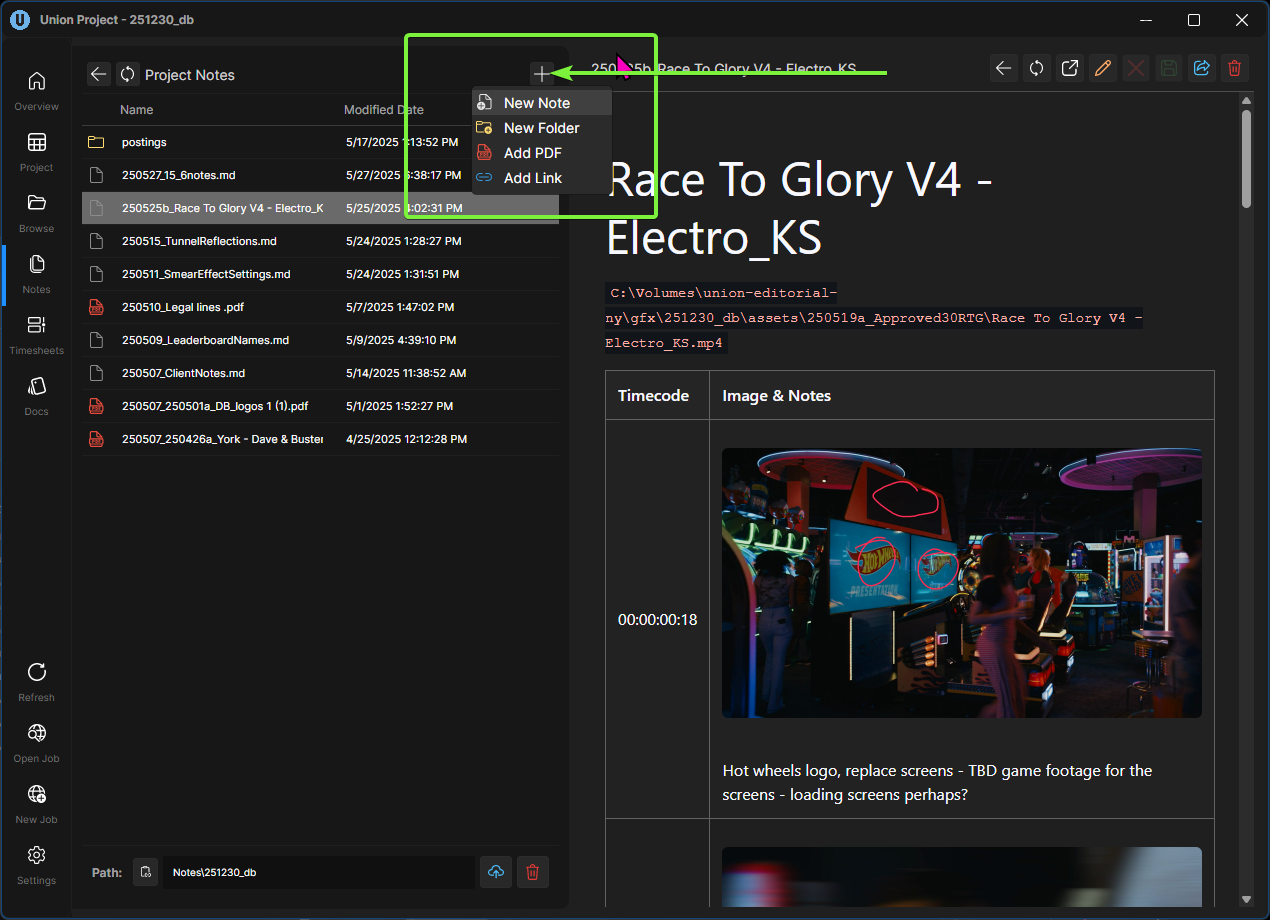The image size is (1270, 920).
Task: Click the file path code block
Action: [873, 318]
